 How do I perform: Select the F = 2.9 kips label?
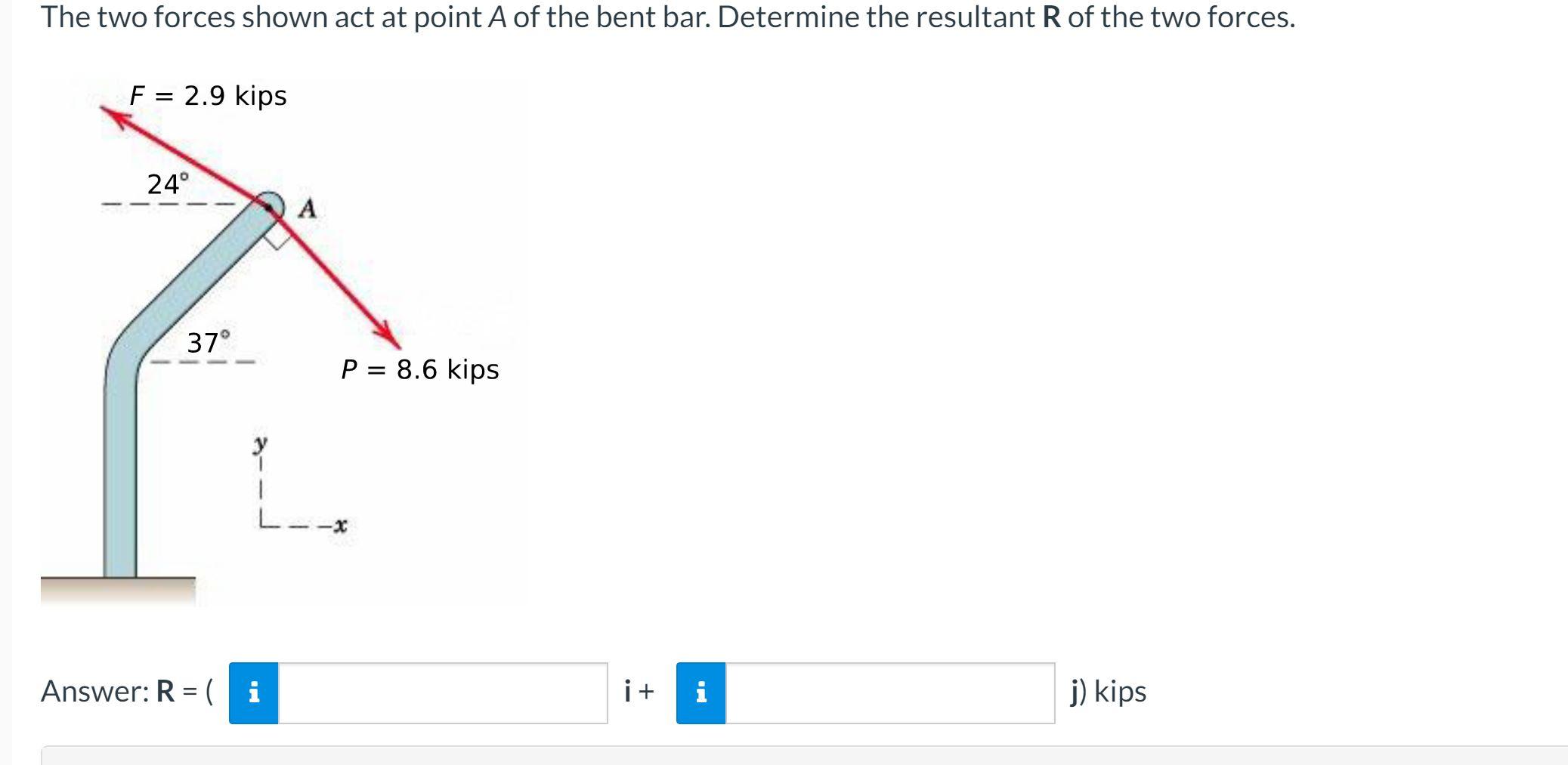tap(209, 95)
